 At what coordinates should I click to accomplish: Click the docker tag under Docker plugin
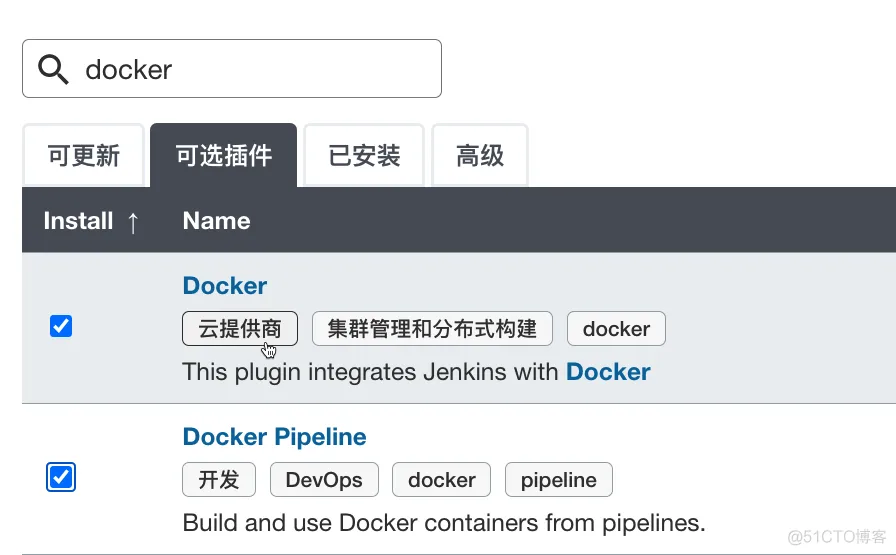tap(616, 329)
